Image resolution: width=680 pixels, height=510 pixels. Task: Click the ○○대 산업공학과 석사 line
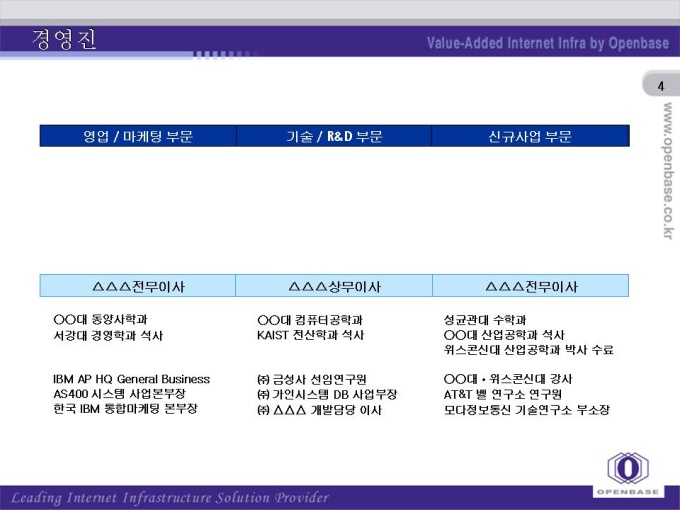pos(504,335)
